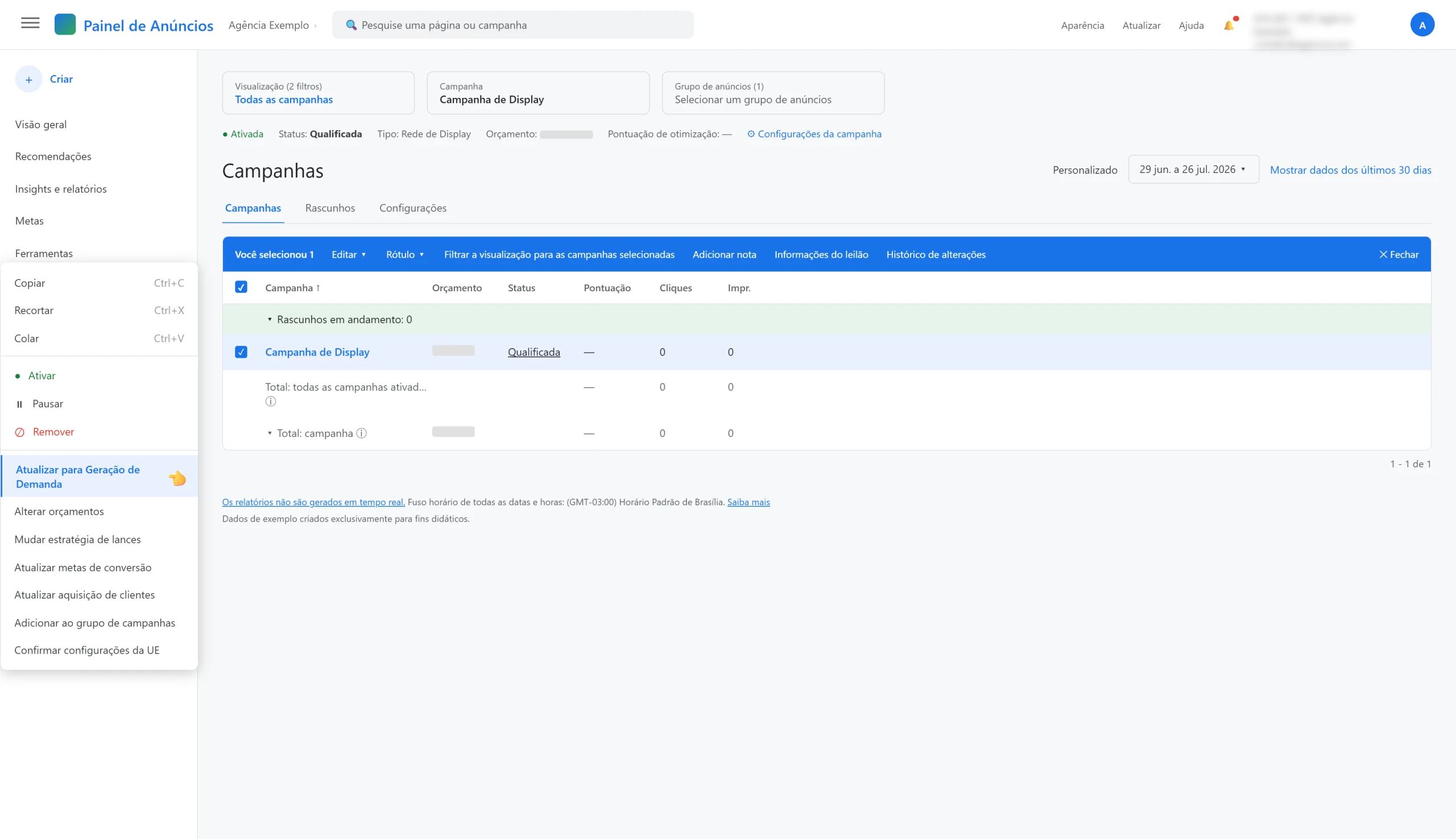The image size is (1456, 839).
Task: Click into the page or campaign search field
Action: tap(513, 25)
